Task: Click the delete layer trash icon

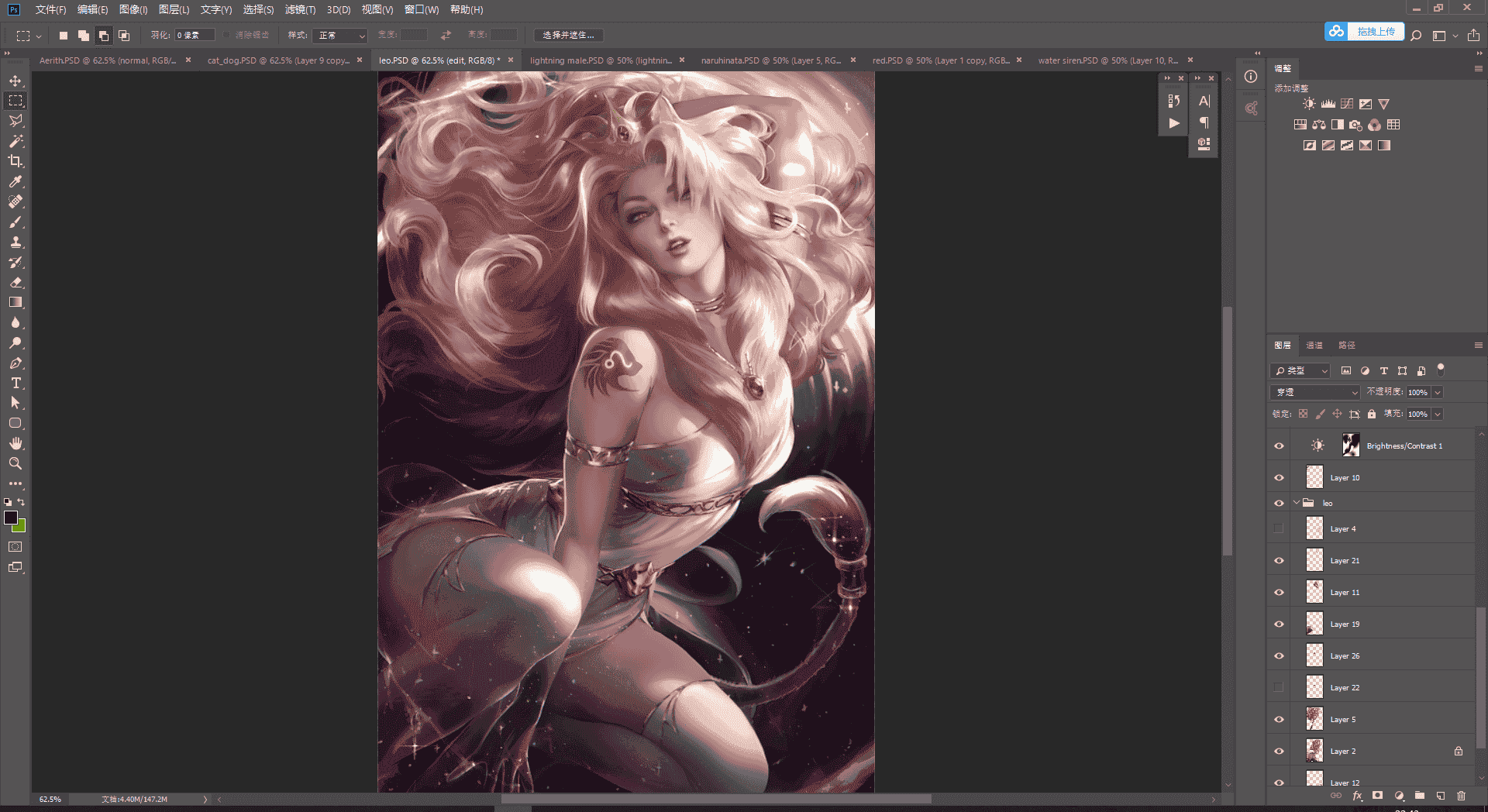Action: coord(1461,796)
